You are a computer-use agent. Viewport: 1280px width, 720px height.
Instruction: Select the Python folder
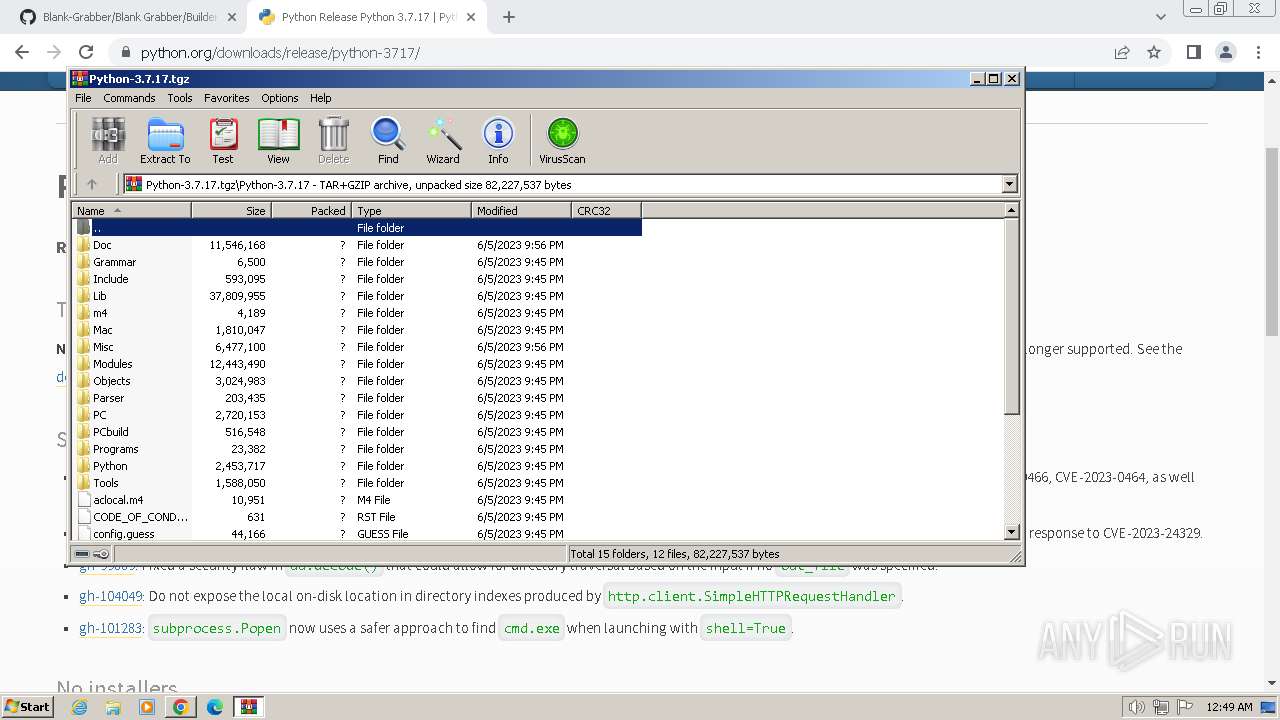coord(357,466)
